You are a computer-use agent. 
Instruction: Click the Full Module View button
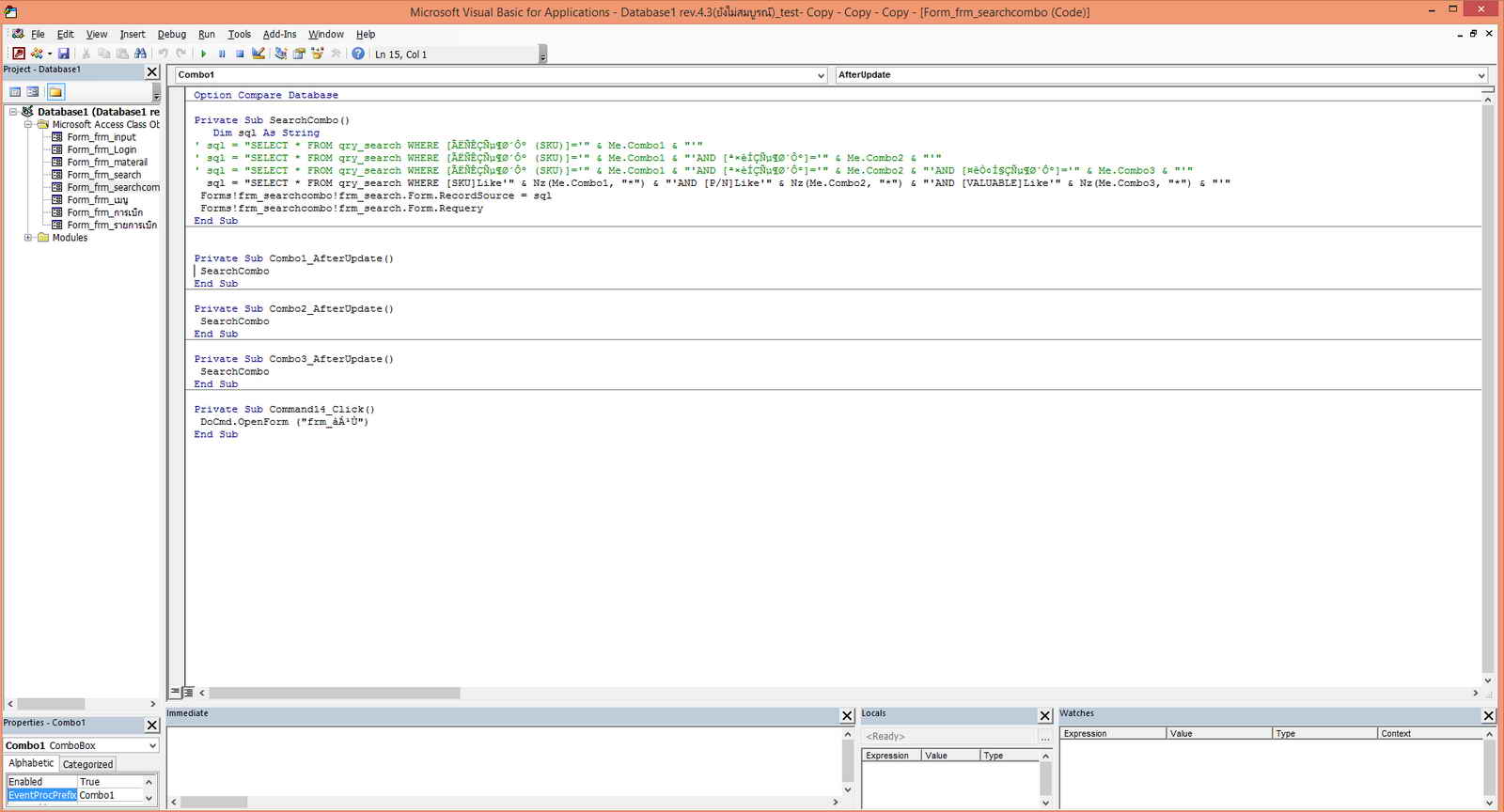(188, 692)
